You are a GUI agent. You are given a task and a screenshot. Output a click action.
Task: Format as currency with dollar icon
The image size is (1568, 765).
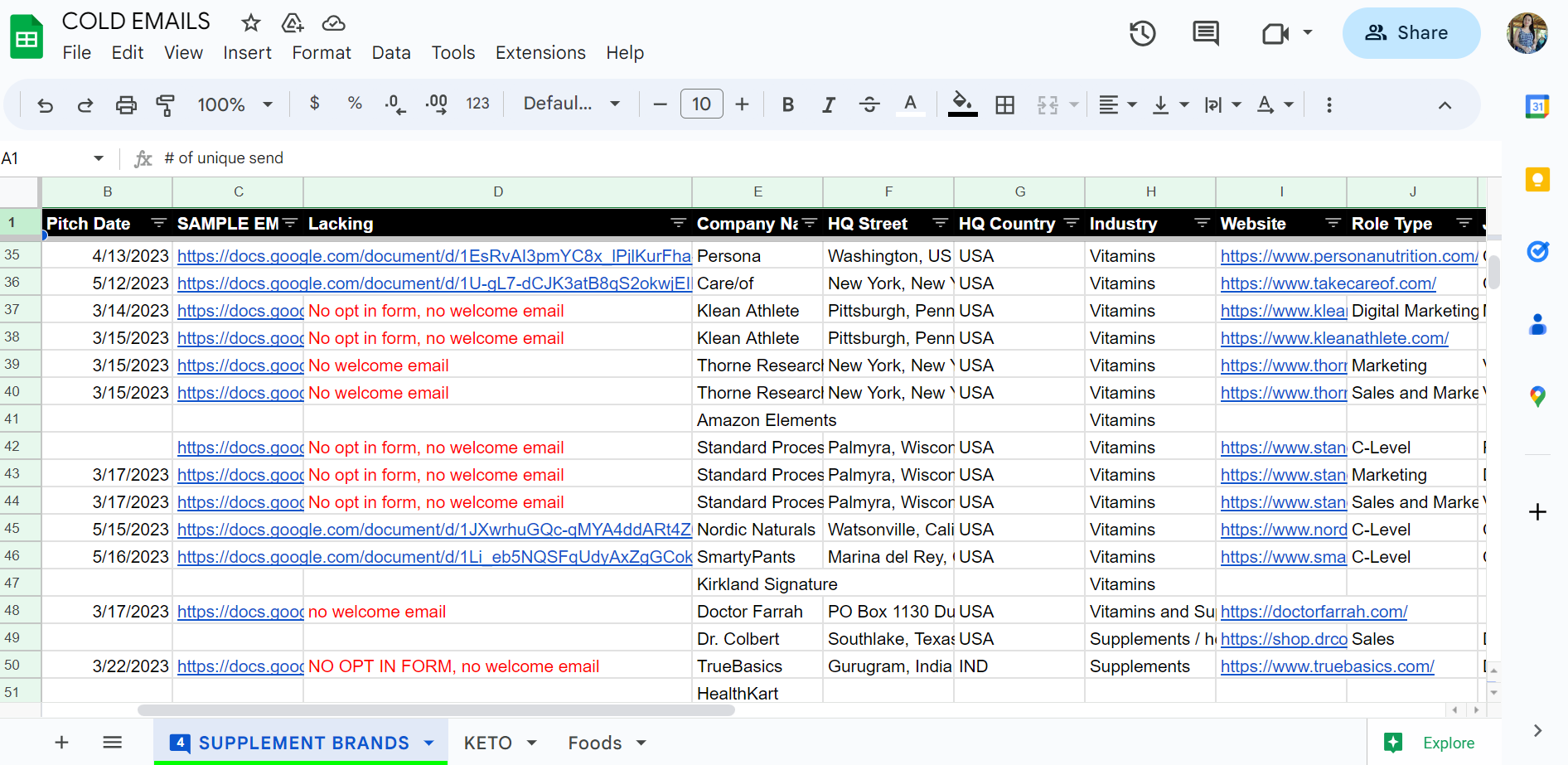point(315,104)
